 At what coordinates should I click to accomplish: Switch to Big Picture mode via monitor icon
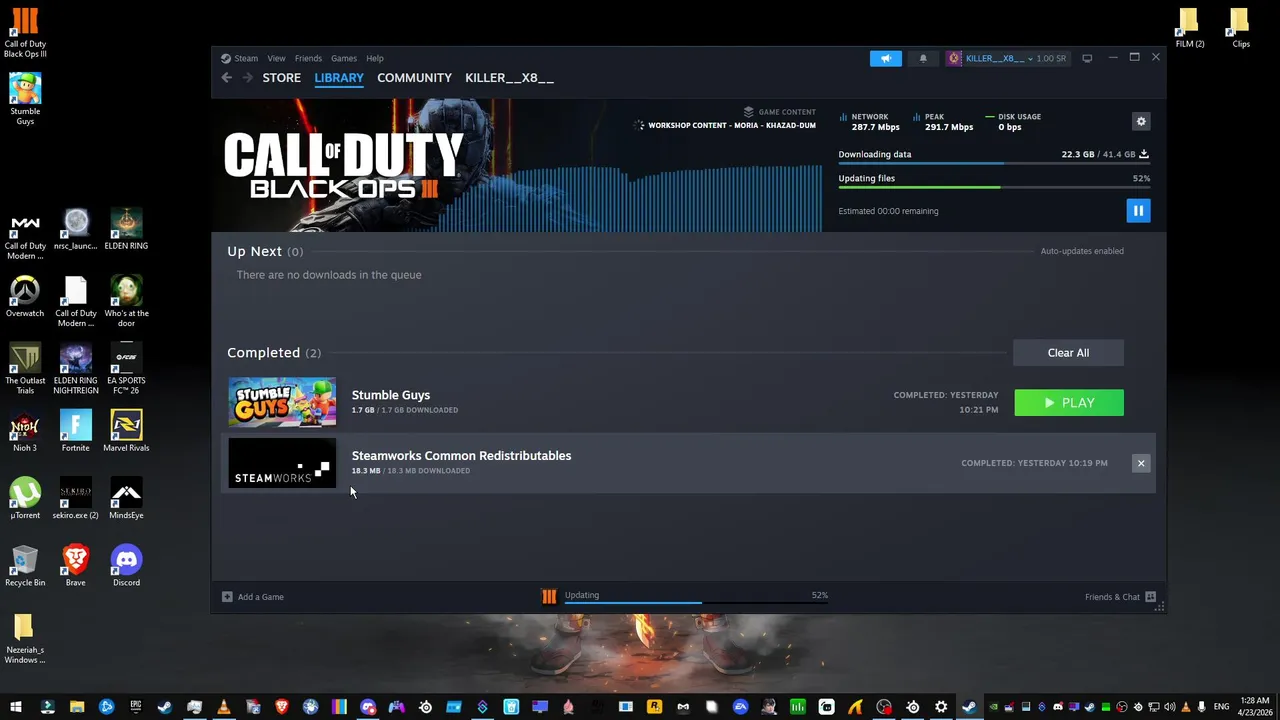(x=1087, y=58)
